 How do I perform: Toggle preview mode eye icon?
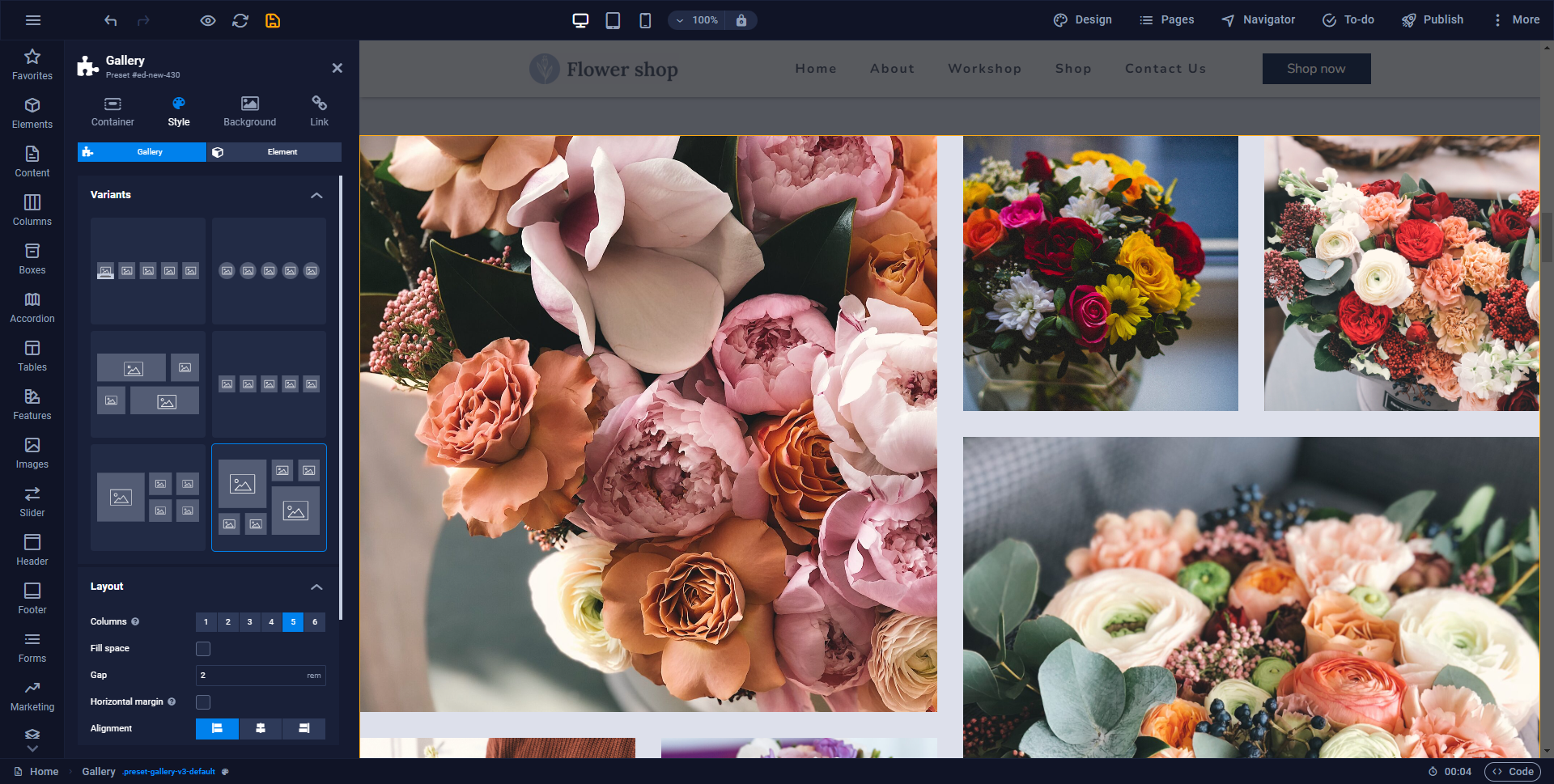pyautogui.click(x=208, y=20)
